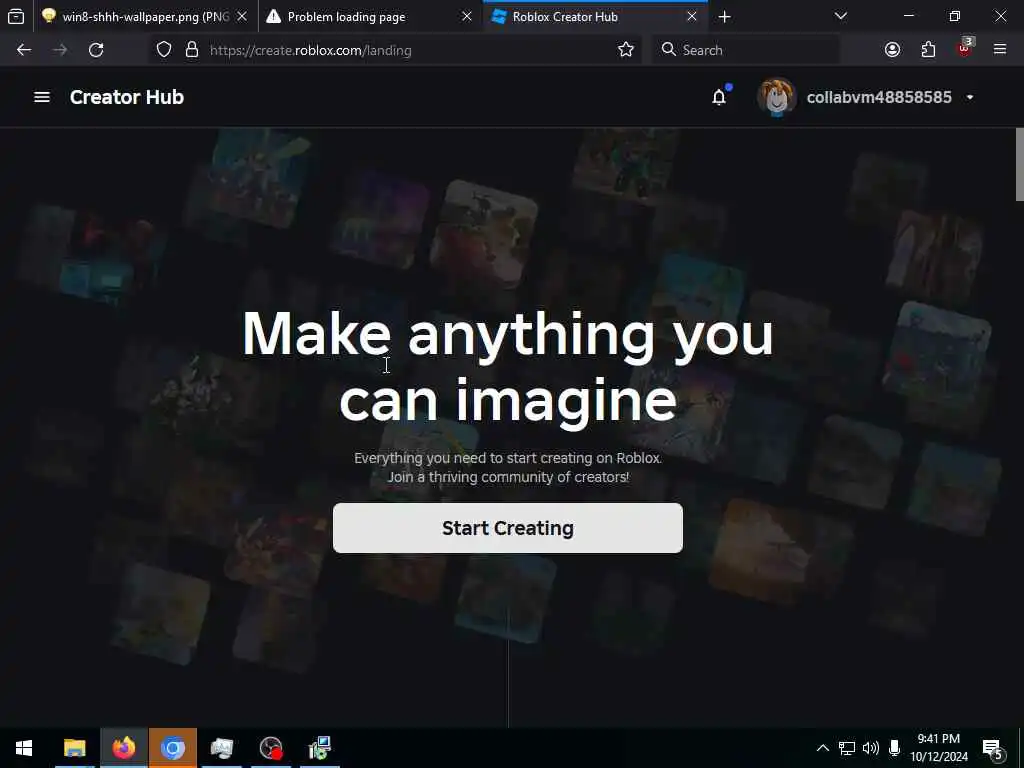Close the Problem loading page tab
Viewport: 1024px width, 768px height.
coord(466,17)
